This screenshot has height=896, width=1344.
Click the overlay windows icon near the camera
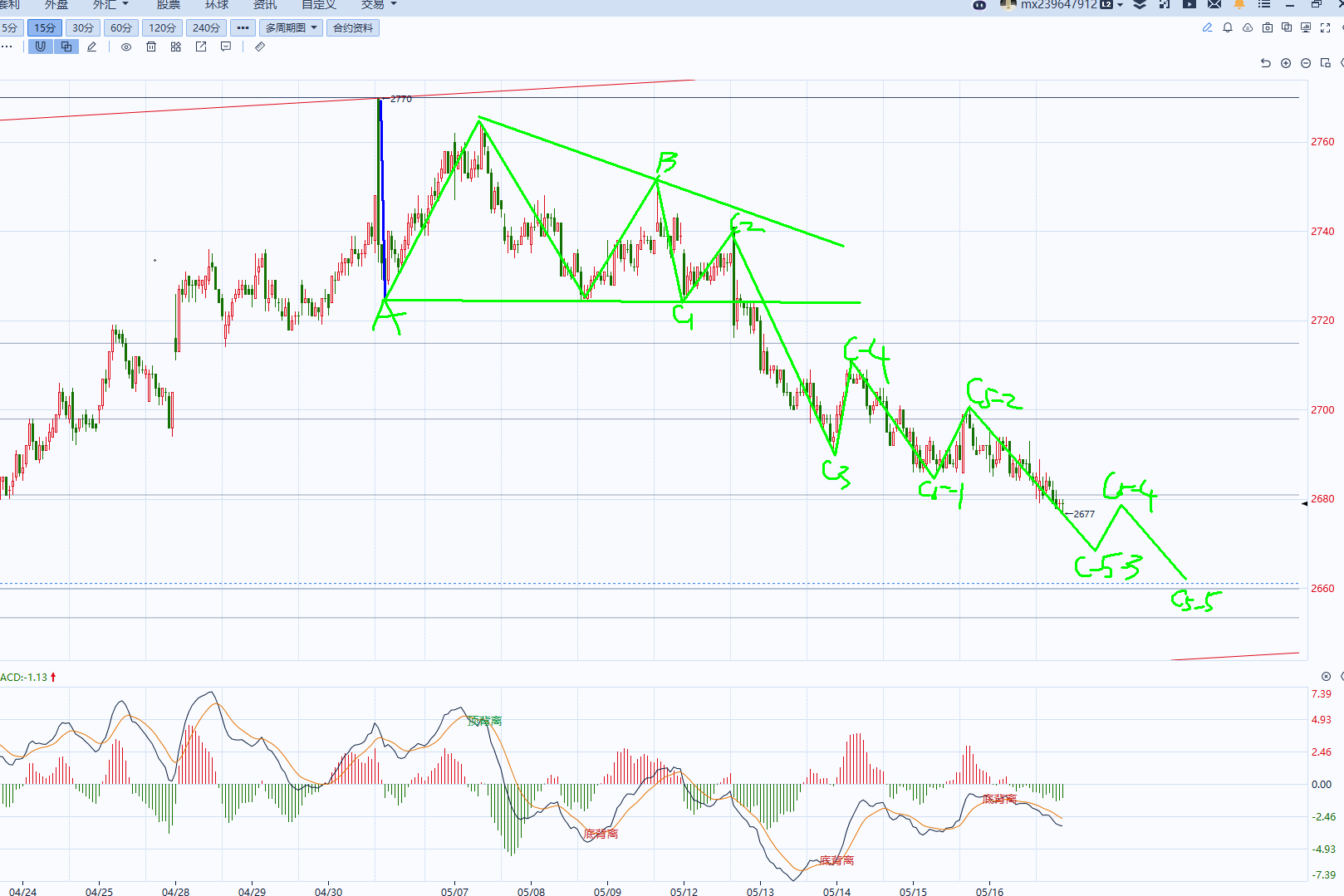pos(1287,27)
